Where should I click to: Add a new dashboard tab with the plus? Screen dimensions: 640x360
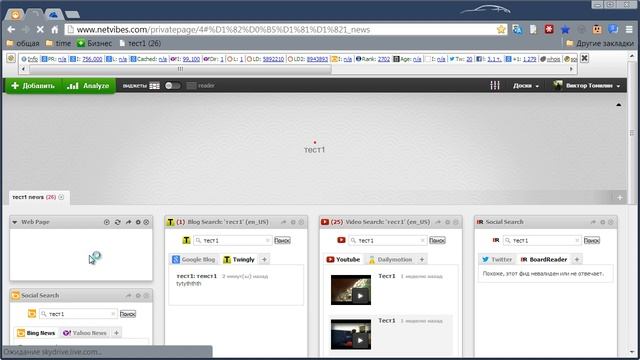point(620,198)
